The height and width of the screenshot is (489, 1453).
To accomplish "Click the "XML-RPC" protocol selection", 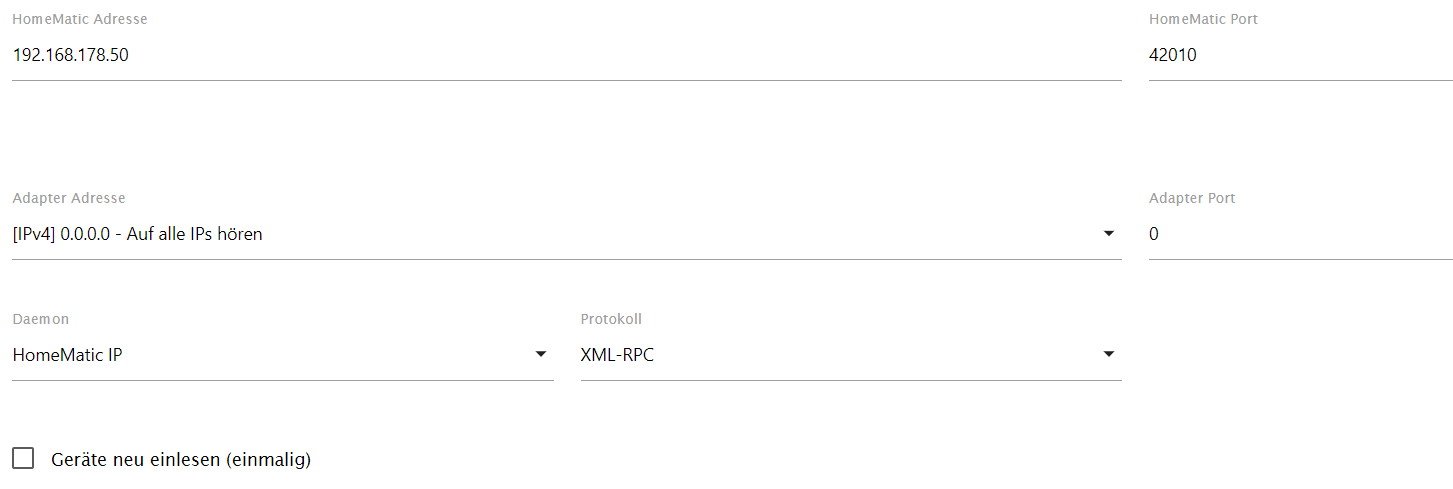I will 617,355.
